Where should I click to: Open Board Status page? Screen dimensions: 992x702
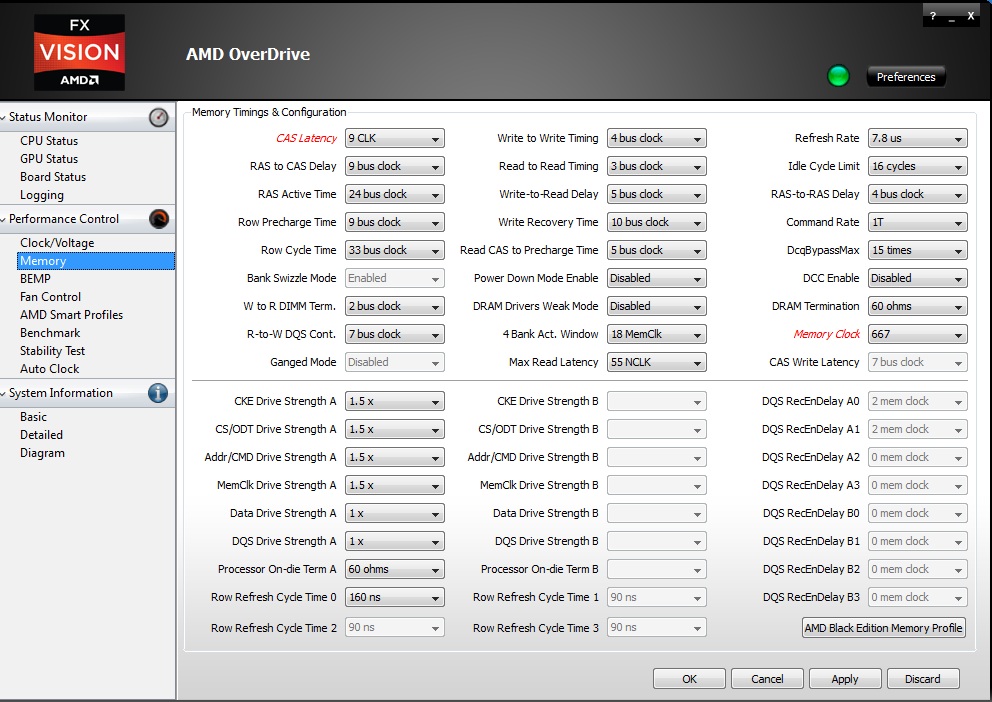click(53, 177)
